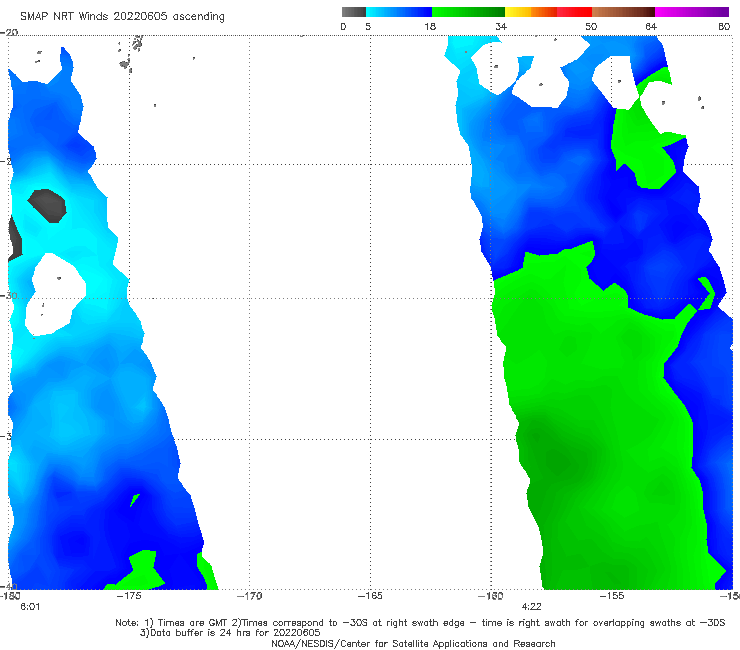
Task: Click the dark gray low-wind patch in left swath
Action: pos(47,205)
